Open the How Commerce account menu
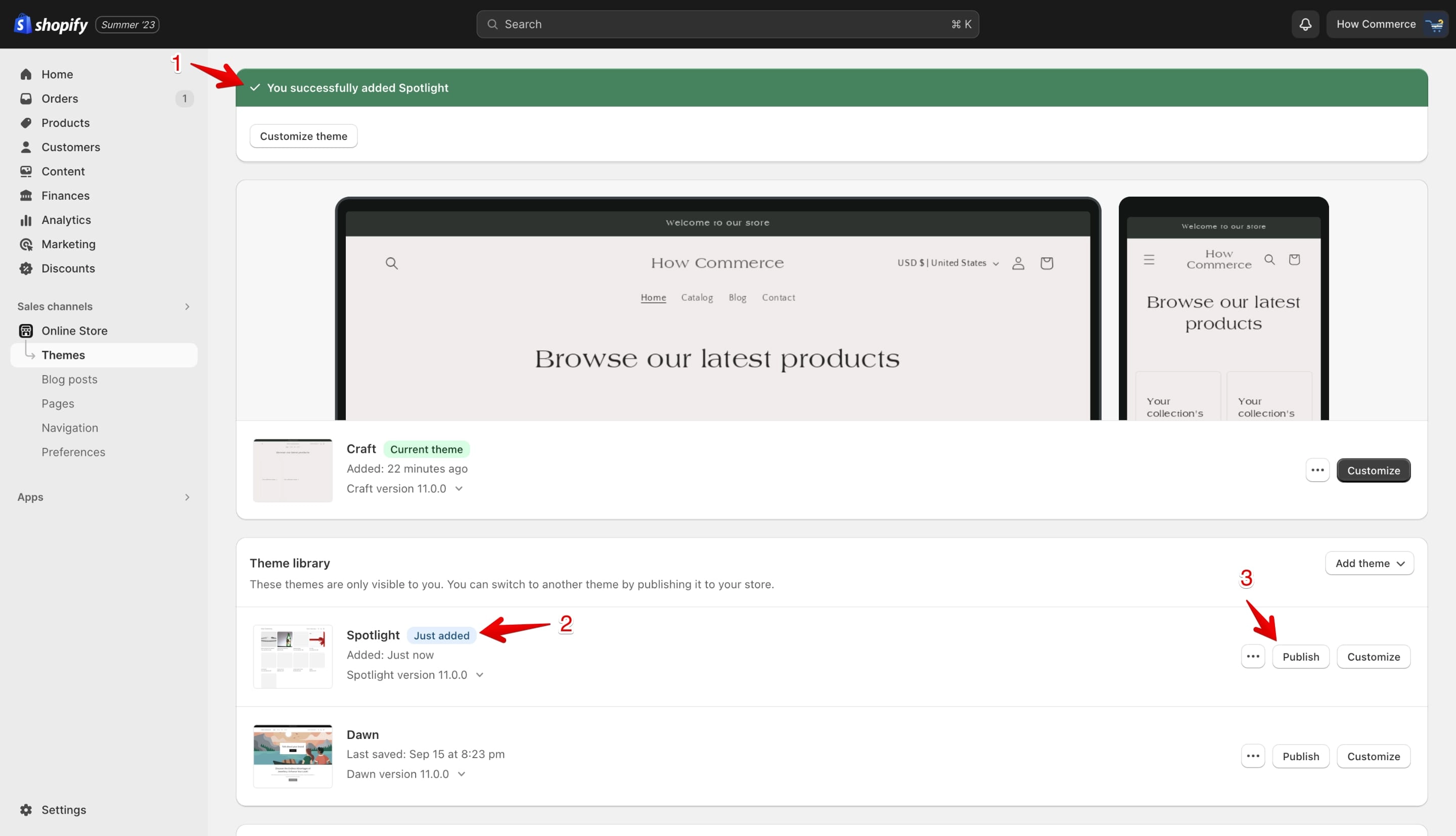 tap(1387, 24)
